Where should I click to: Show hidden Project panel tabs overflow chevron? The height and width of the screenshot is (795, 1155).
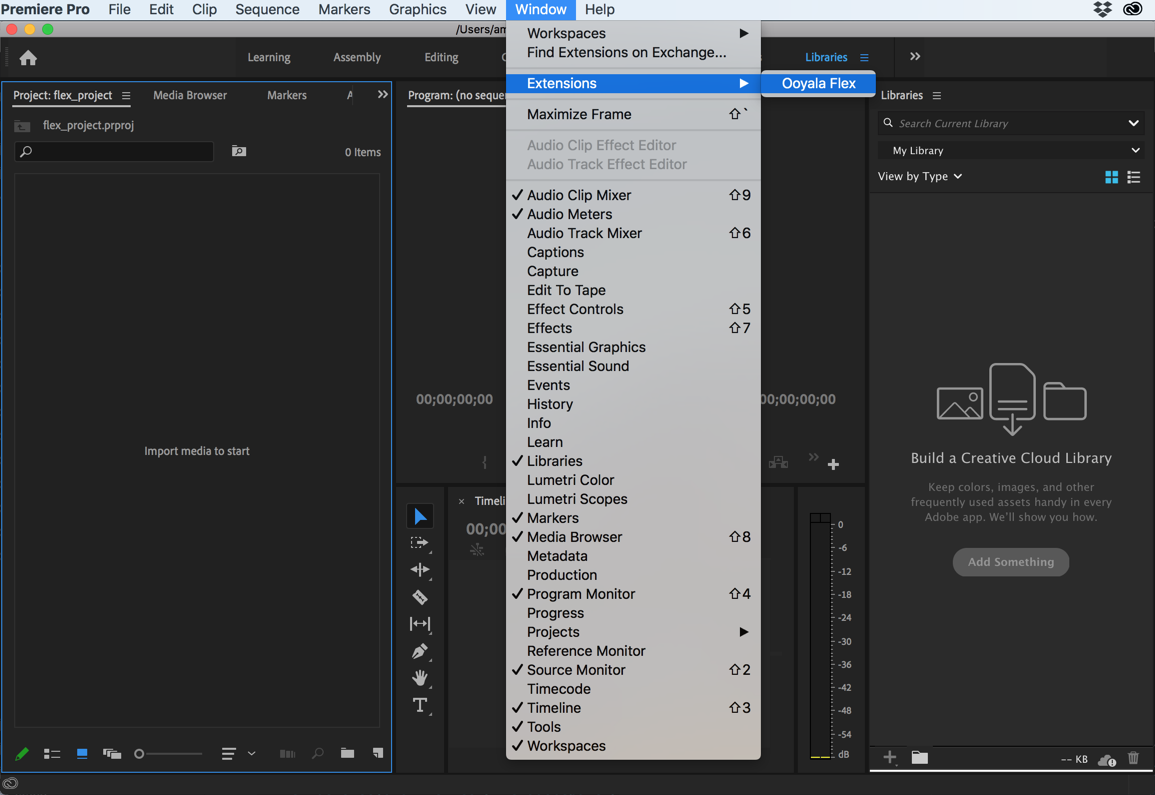tap(382, 94)
